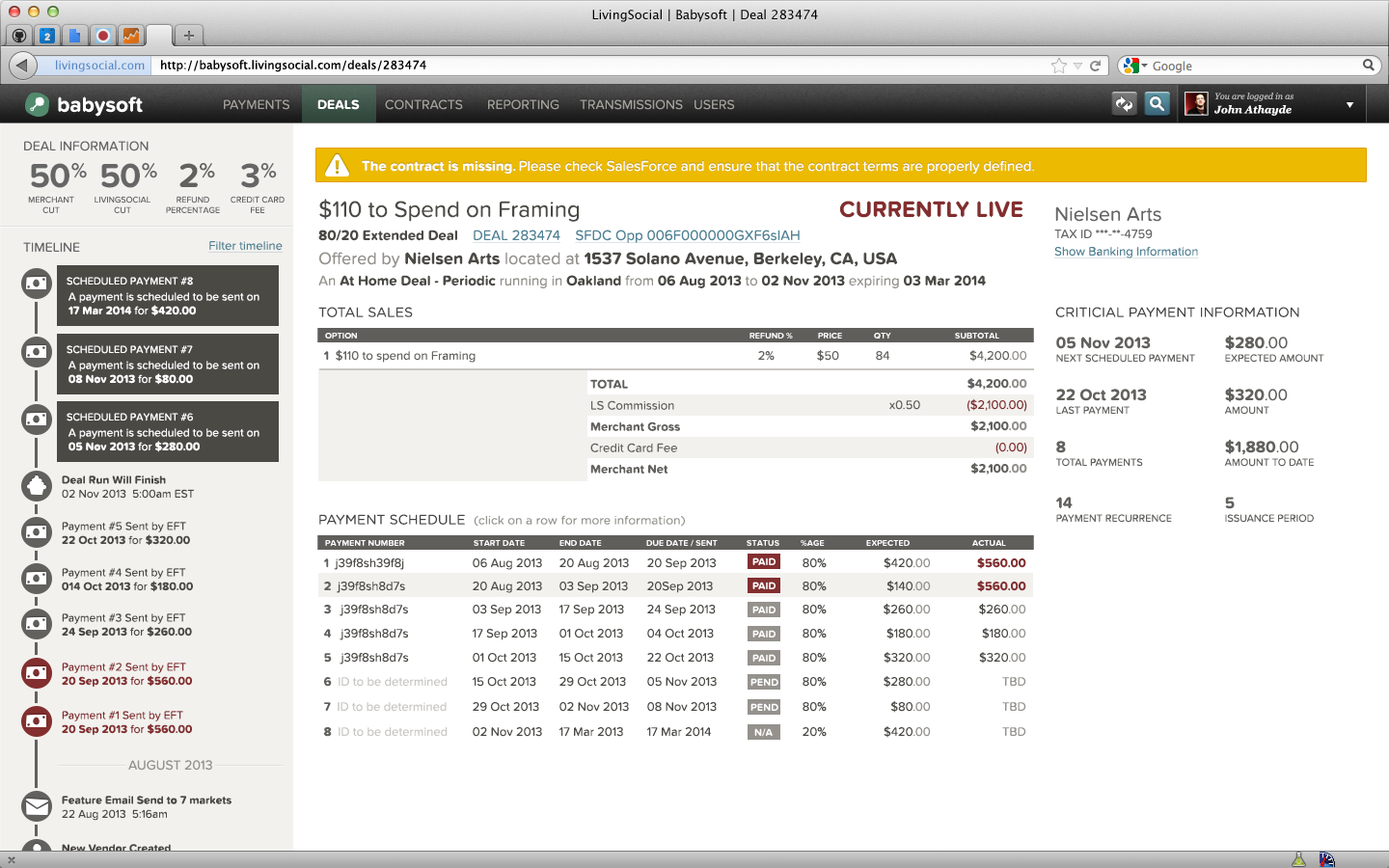The image size is (1389, 868).
Task: Click the browser back arrow button
Action: (x=22, y=66)
